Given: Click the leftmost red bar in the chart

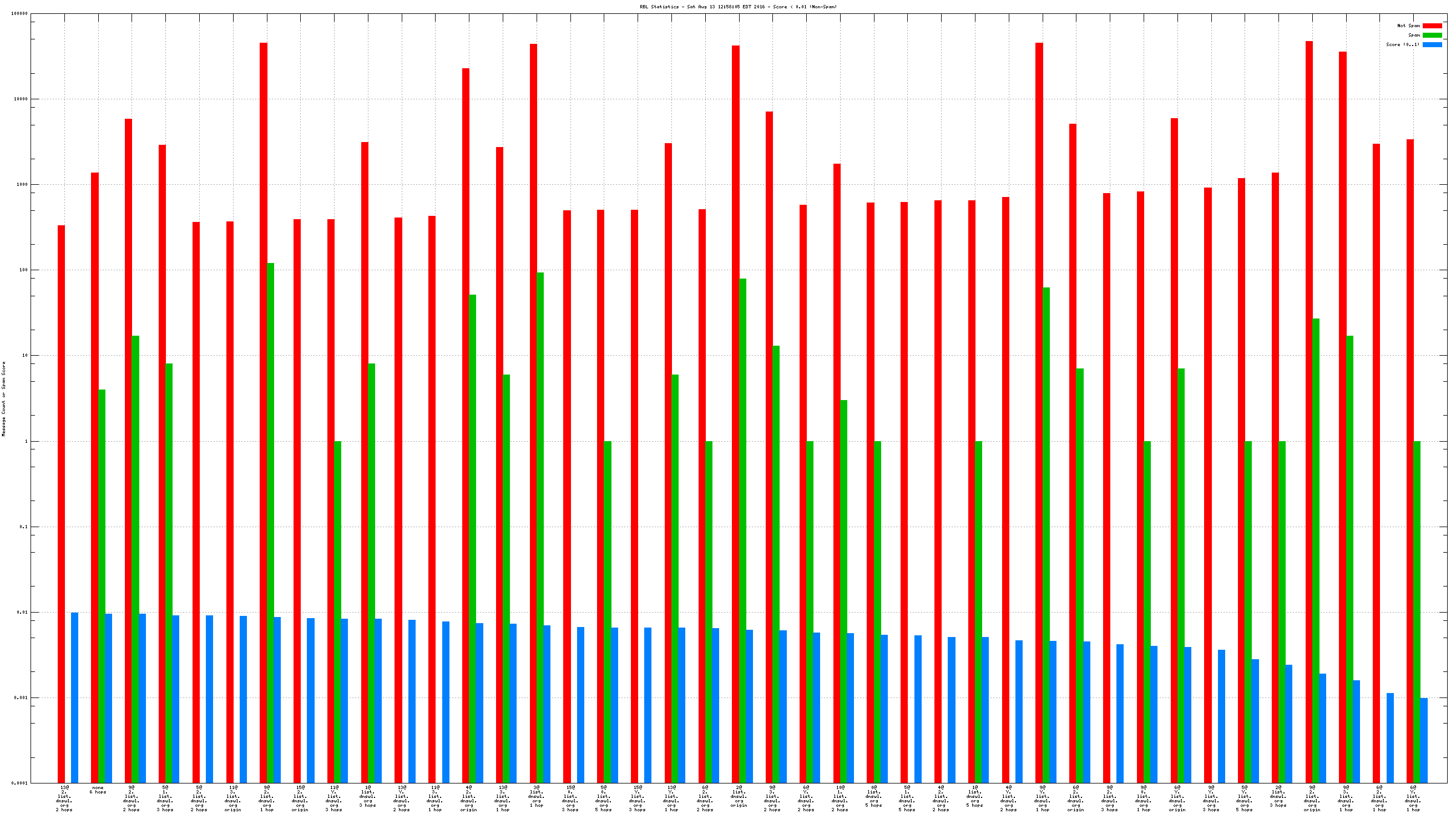Looking at the screenshot, I should (61, 503).
